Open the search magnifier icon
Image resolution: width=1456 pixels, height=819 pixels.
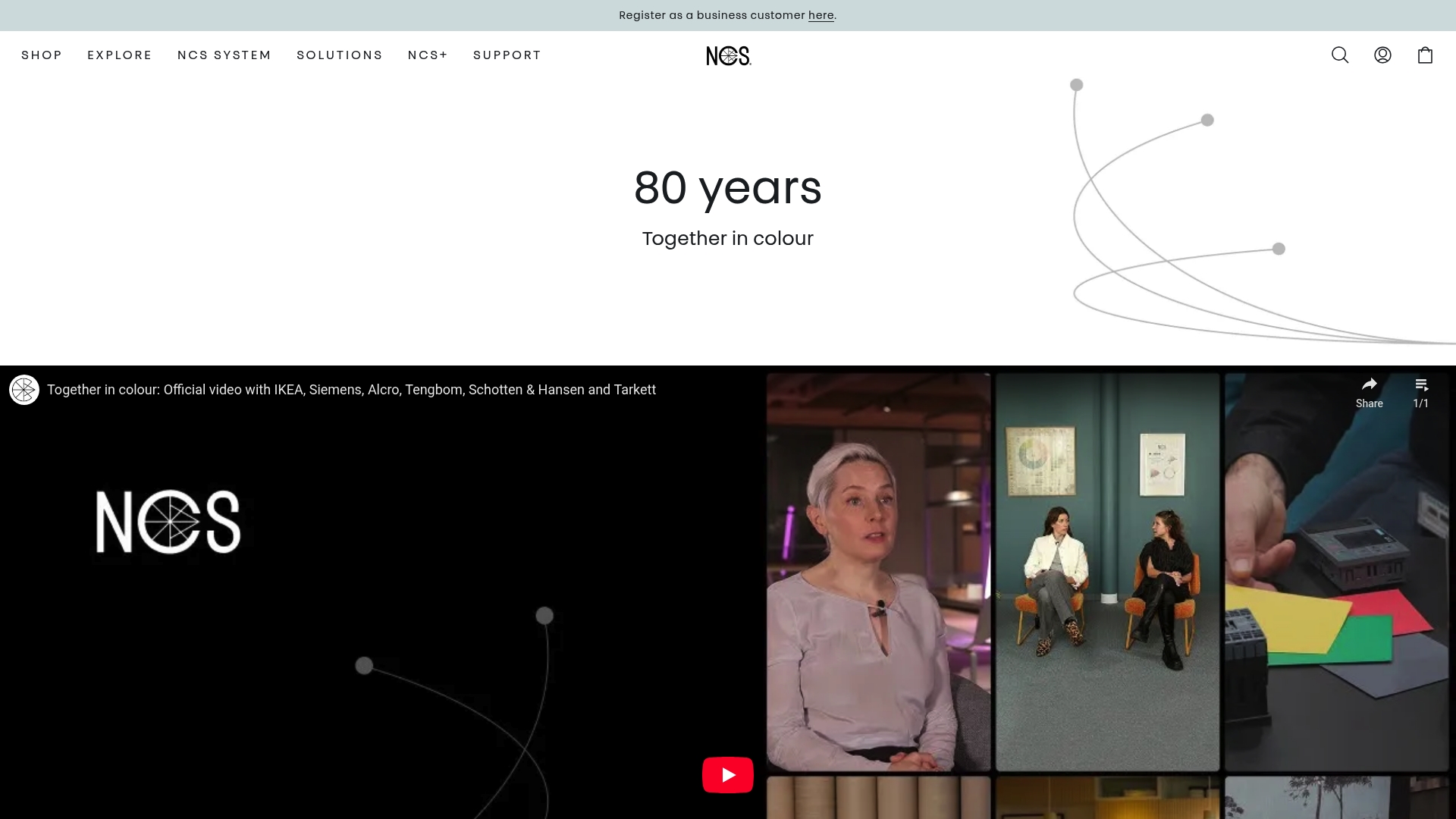pyautogui.click(x=1340, y=55)
